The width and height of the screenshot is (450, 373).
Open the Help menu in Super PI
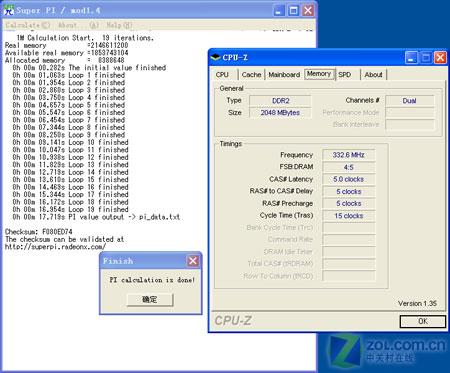click(119, 25)
